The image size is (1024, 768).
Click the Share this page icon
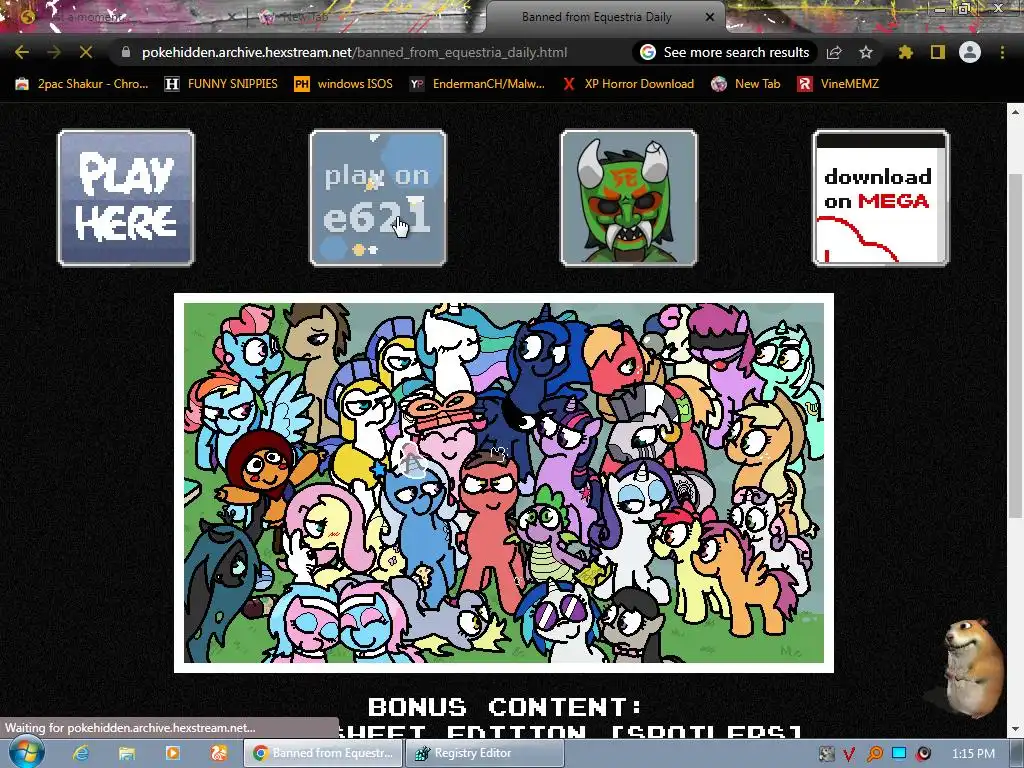click(834, 52)
